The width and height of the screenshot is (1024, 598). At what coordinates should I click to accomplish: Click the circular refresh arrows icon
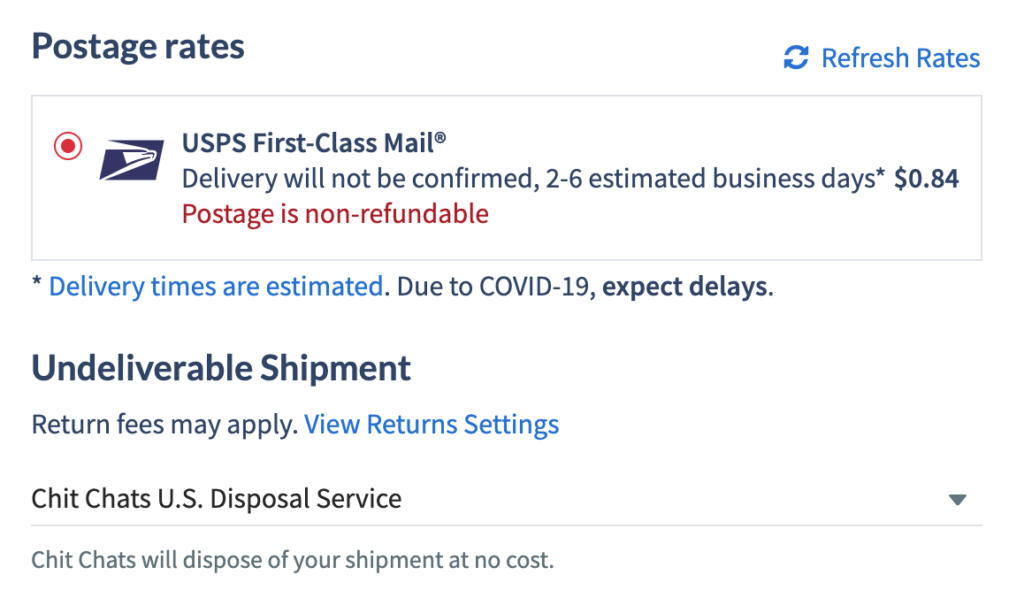point(796,57)
